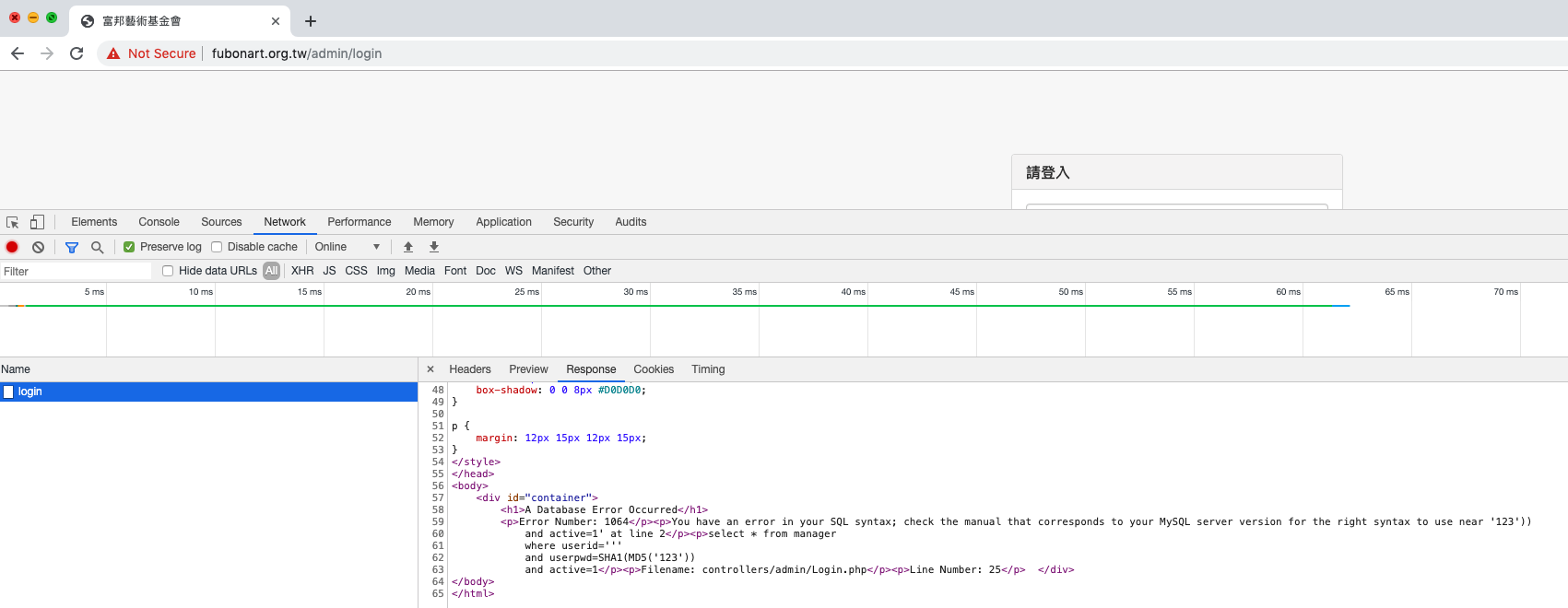Click the 'A Database Error Occurred' response line

[x=604, y=509]
